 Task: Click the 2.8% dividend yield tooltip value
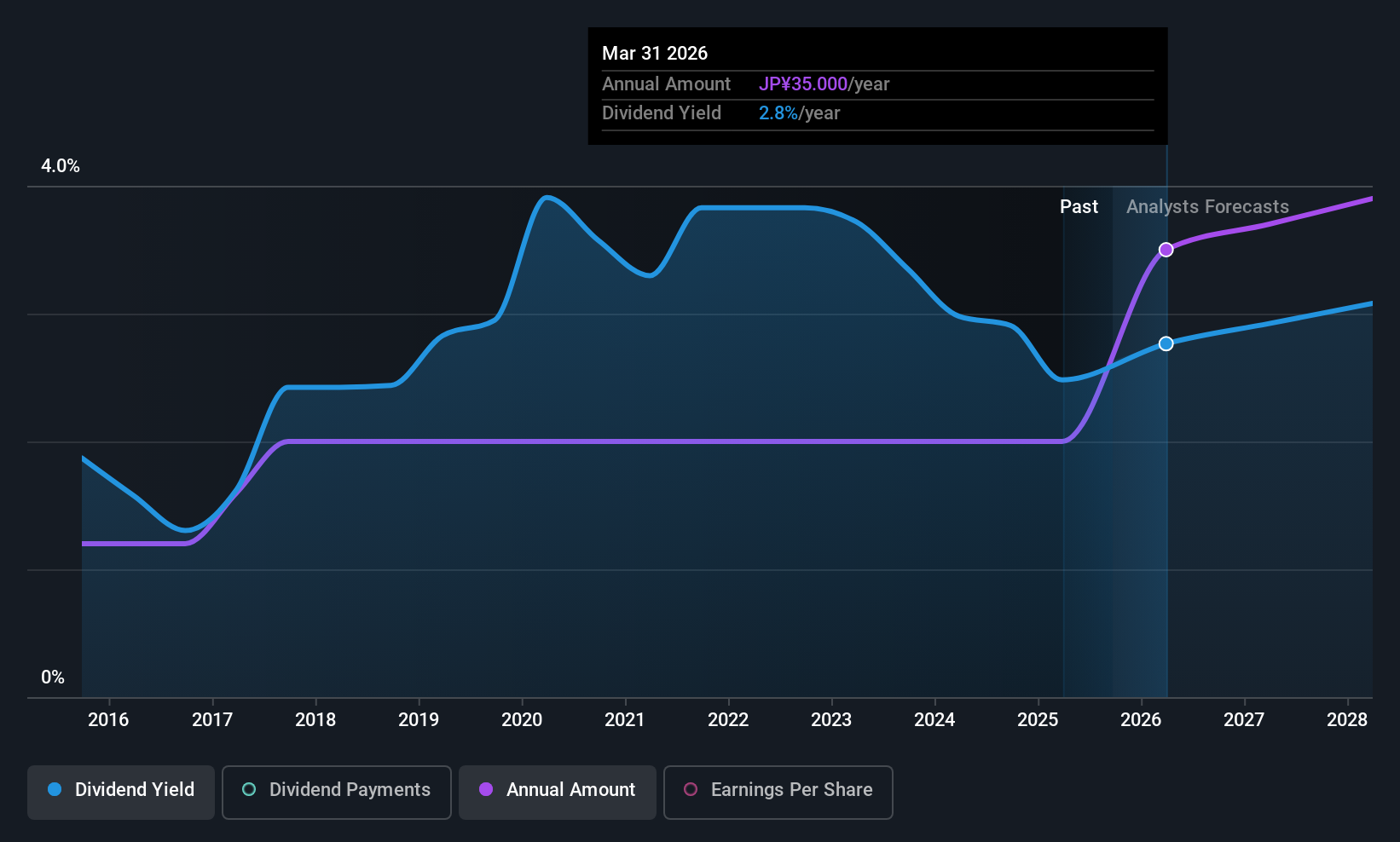pos(778,113)
